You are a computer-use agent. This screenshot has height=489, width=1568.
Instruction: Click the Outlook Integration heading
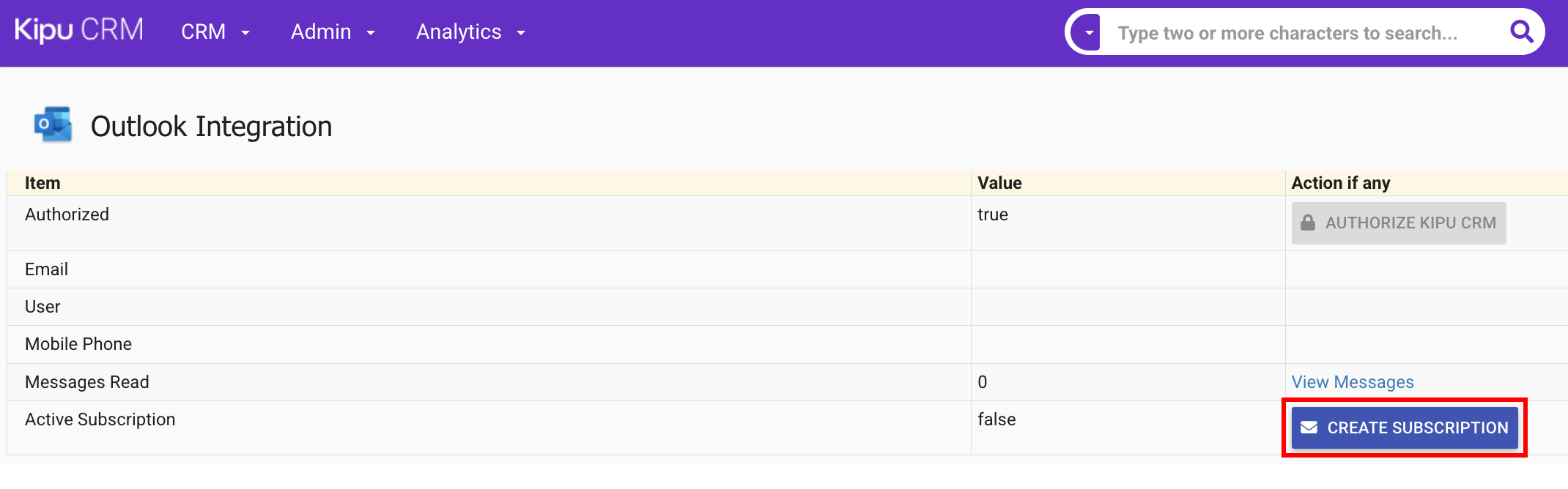point(211,127)
